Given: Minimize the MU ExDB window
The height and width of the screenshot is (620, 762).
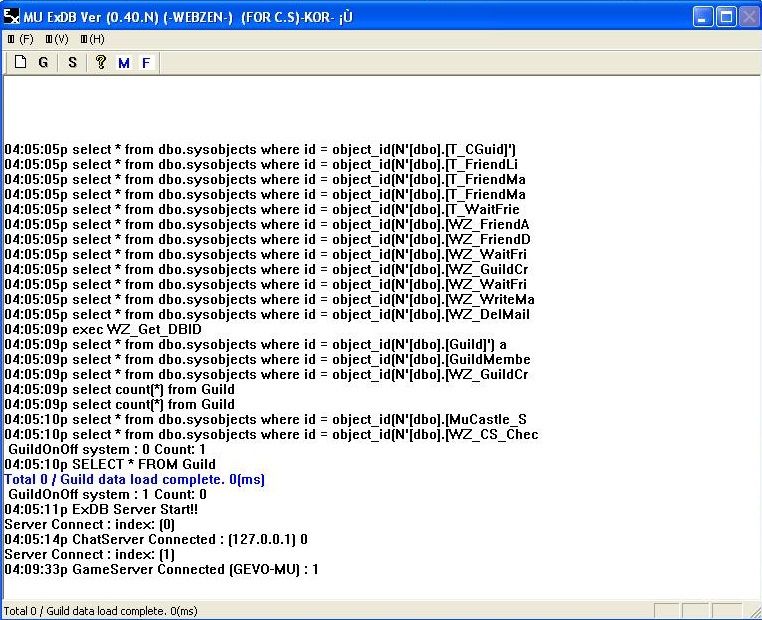Looking at the screenshot, I should [x=705, y=17].
